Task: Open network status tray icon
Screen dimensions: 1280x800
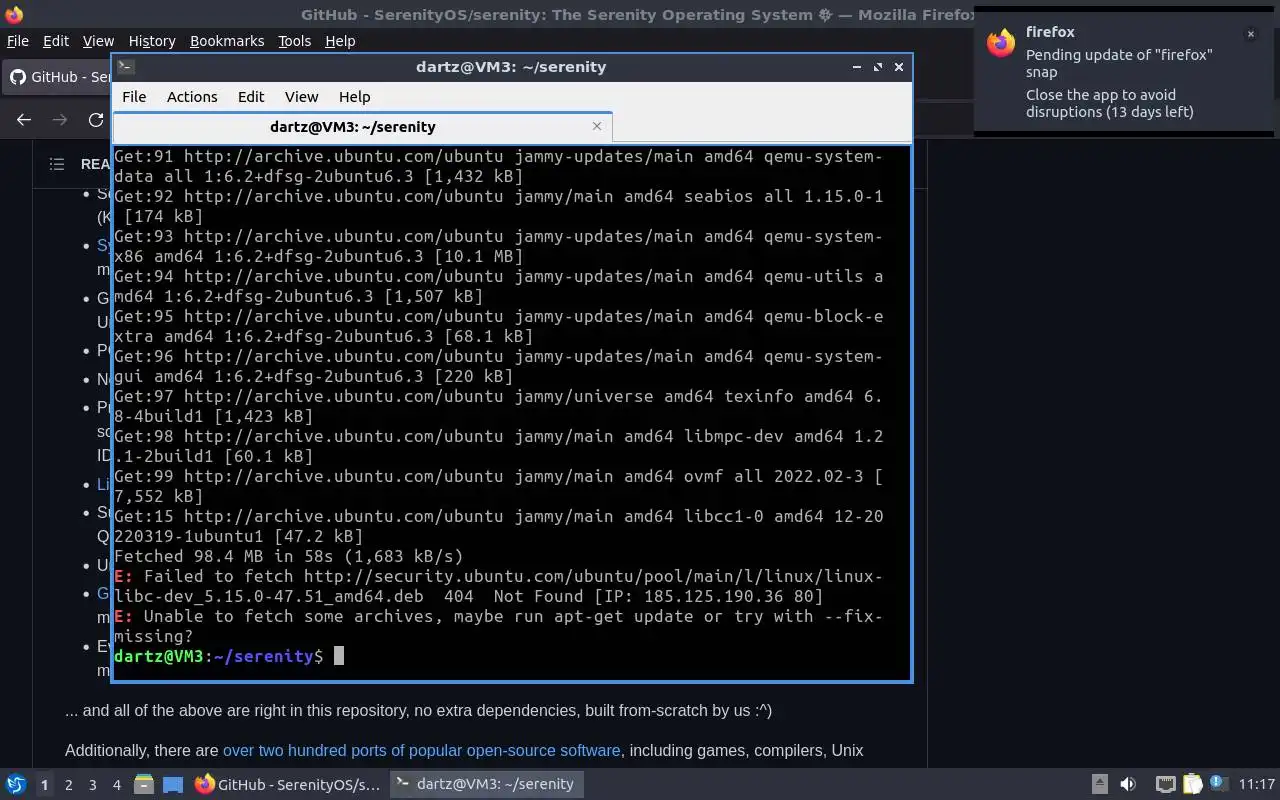Action: click(1165, 784)
